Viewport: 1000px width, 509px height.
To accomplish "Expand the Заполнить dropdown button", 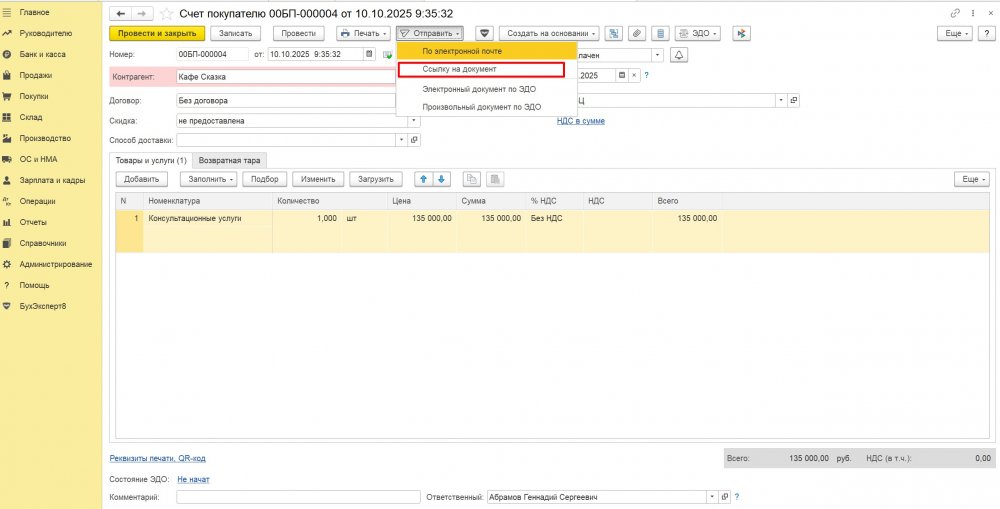I will tap(209, 179).
